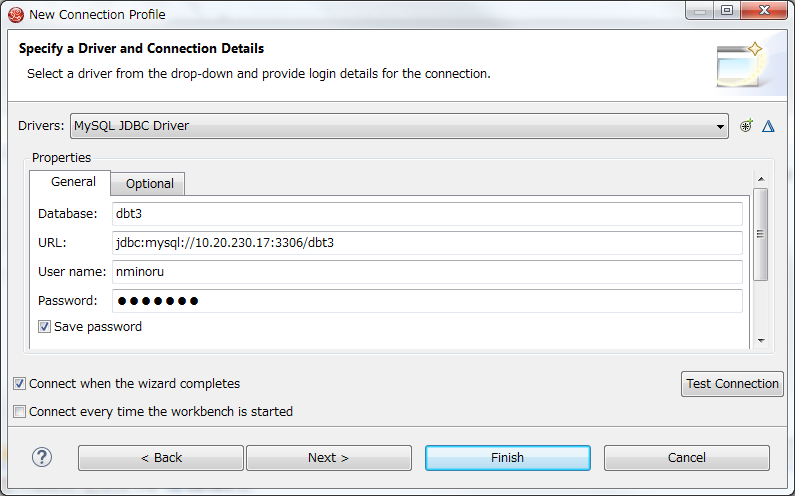
Task: Click the New Driver Definition icon
Action: pyautogui.click(x=746, y=126)
